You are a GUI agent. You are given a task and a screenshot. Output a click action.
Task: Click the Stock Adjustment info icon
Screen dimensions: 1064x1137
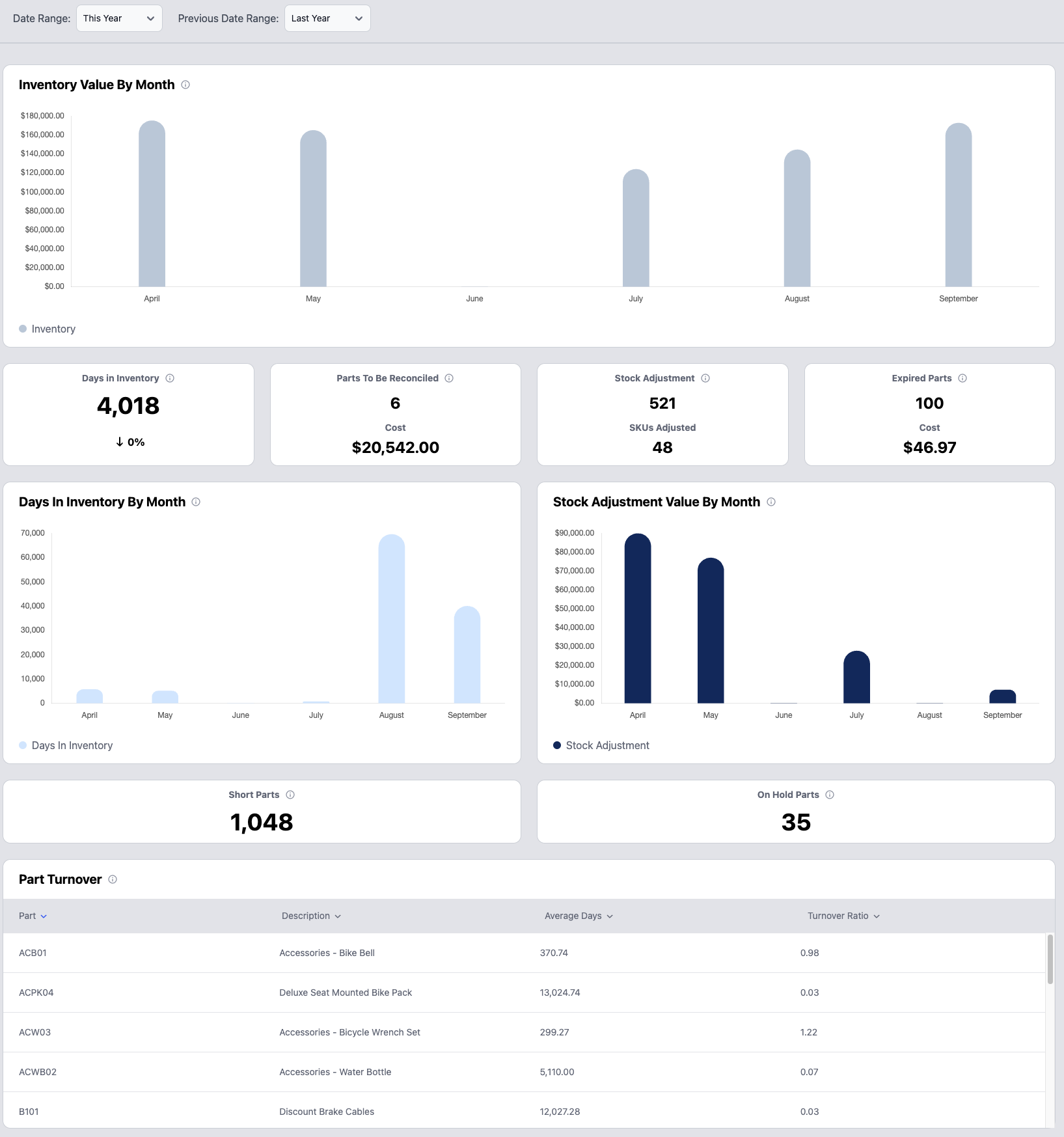[x=707, y=377]
